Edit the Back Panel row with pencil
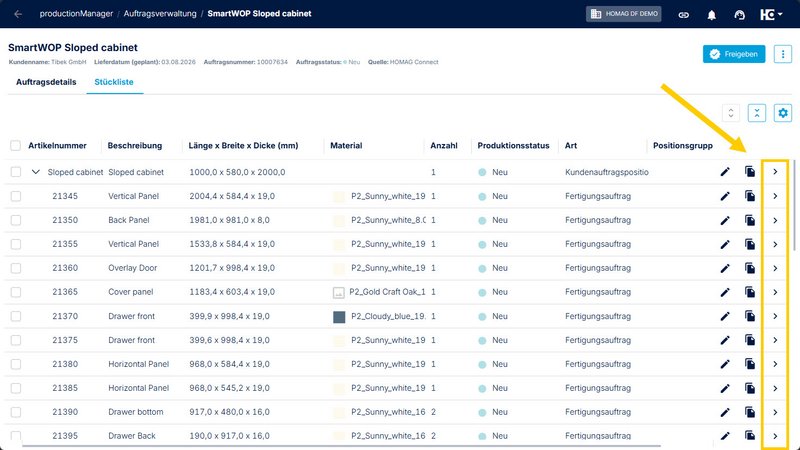This screenshot has width=800, height=450. tap(724, 220)
